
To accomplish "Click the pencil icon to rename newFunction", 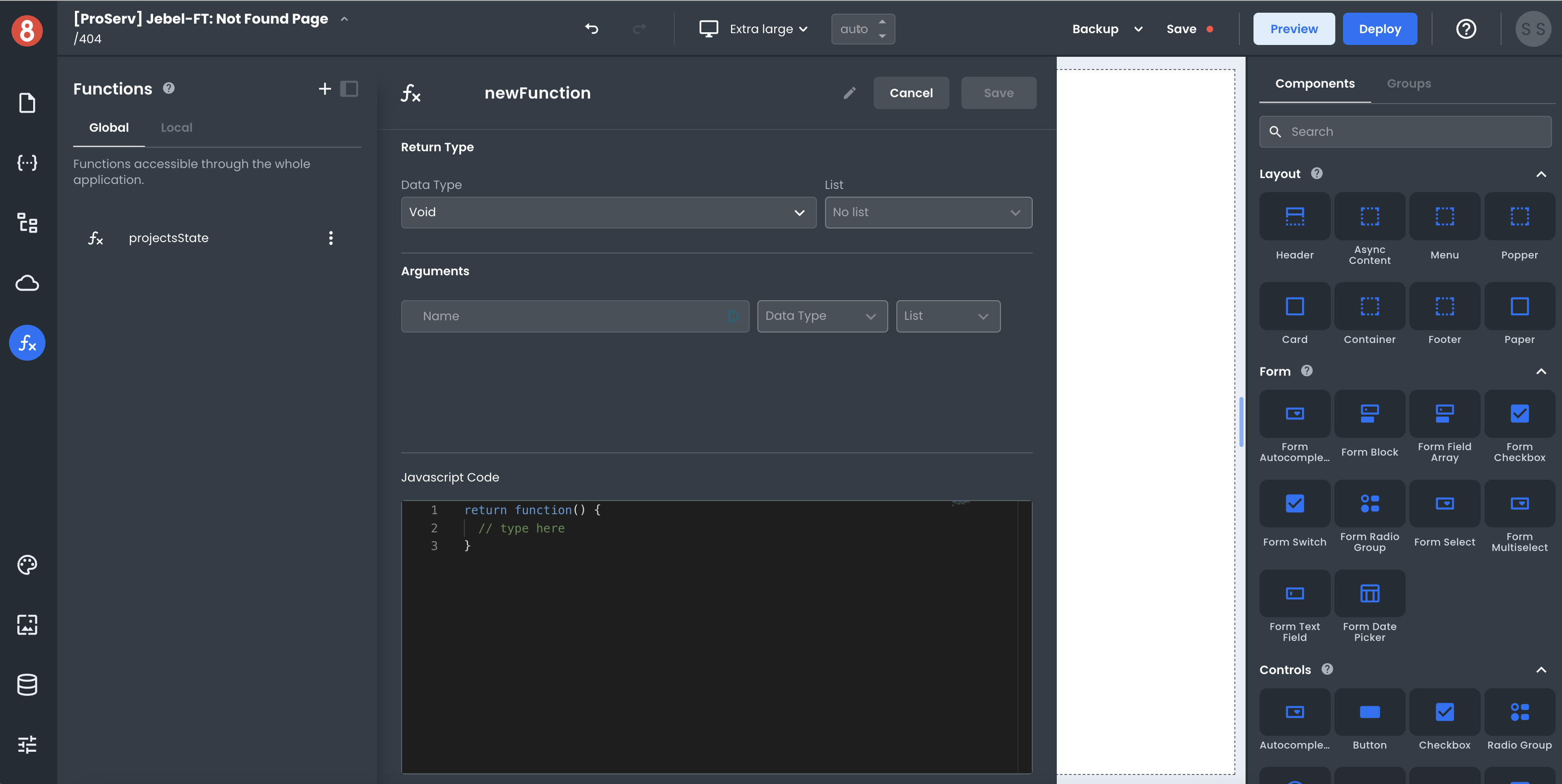I will [x=850, y=93].
